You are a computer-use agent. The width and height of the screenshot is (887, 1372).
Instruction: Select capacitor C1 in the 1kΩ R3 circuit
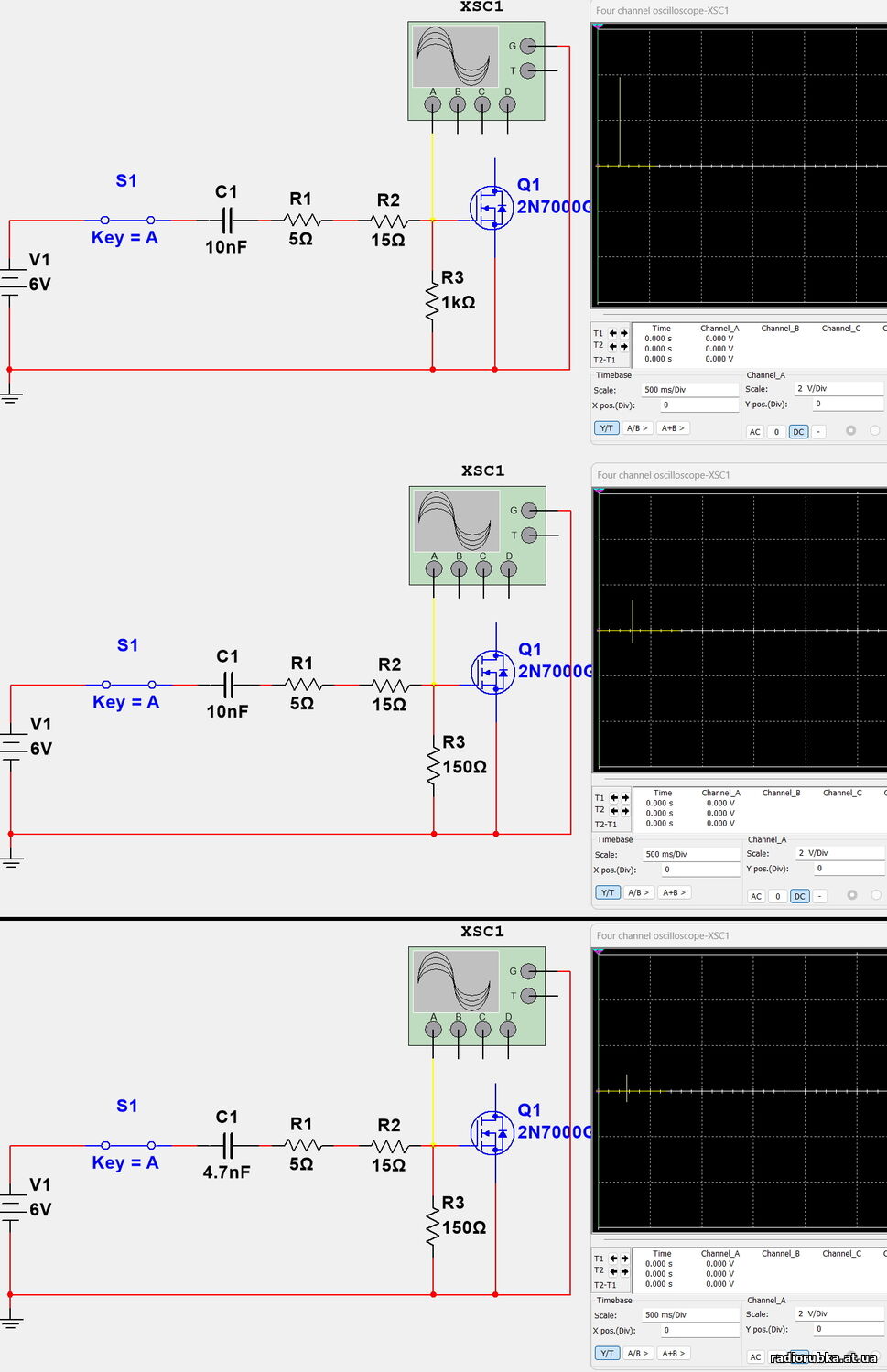tap(227, 220)
